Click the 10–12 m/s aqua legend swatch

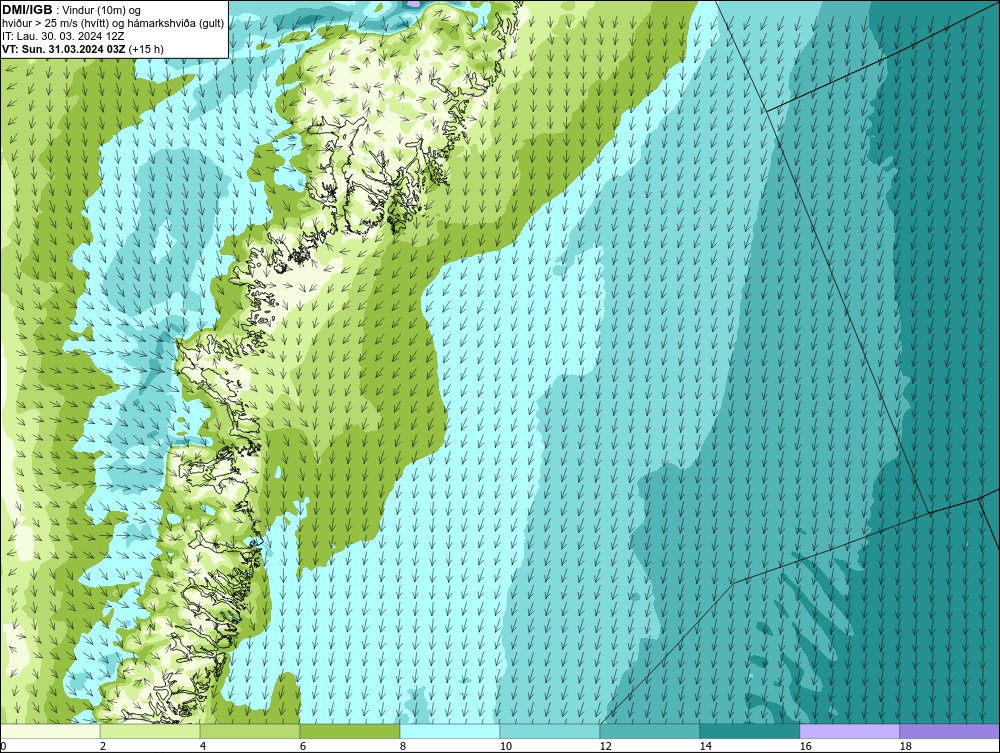pos(550,731)
